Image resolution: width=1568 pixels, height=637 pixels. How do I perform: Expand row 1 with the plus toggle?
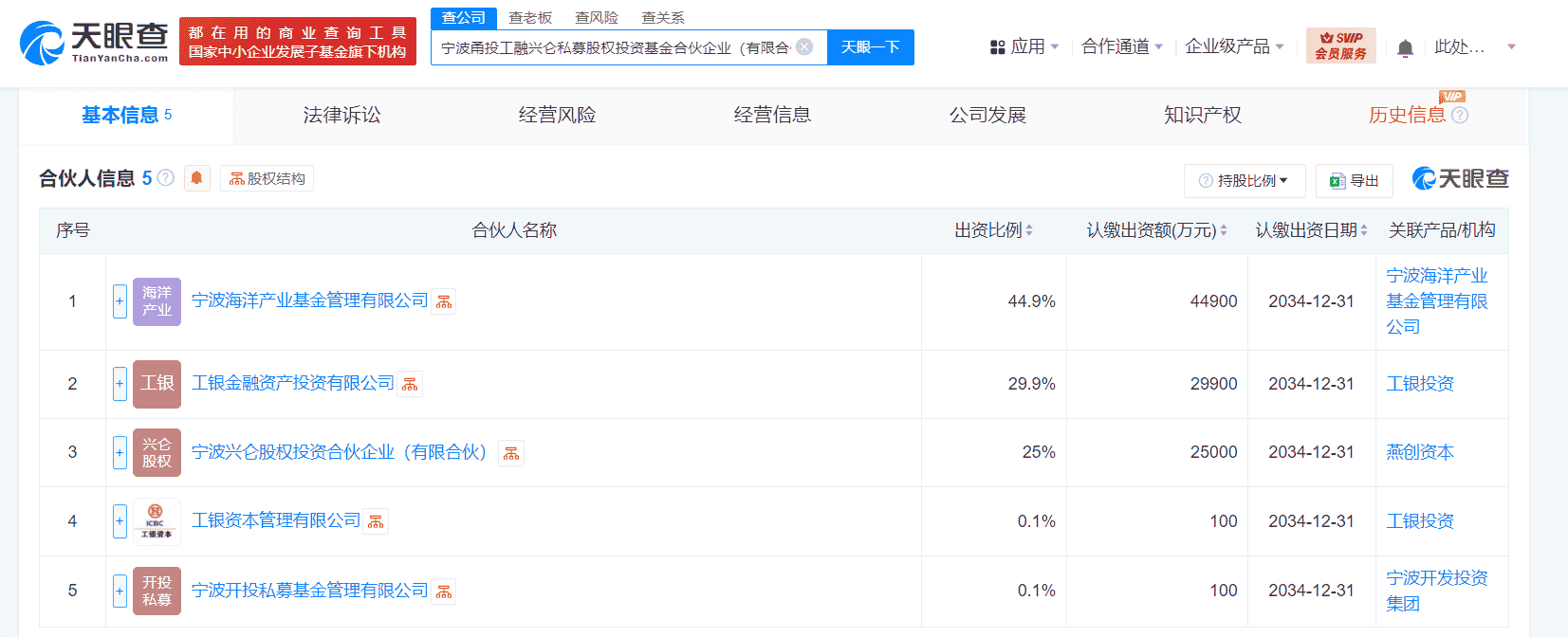(120, 301)
